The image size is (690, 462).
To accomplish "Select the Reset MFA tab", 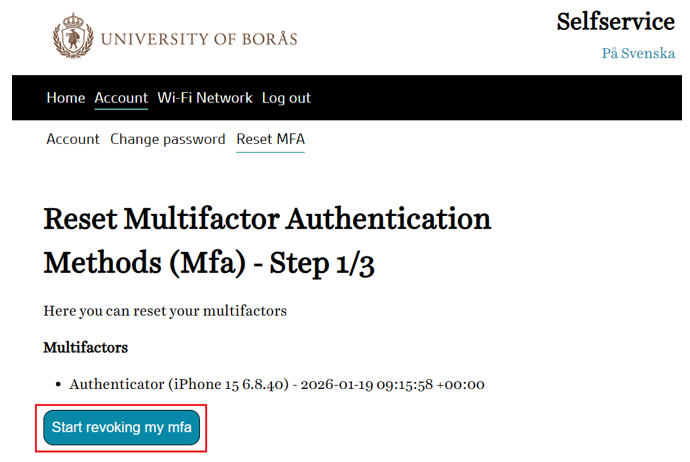I will point(270,139).
